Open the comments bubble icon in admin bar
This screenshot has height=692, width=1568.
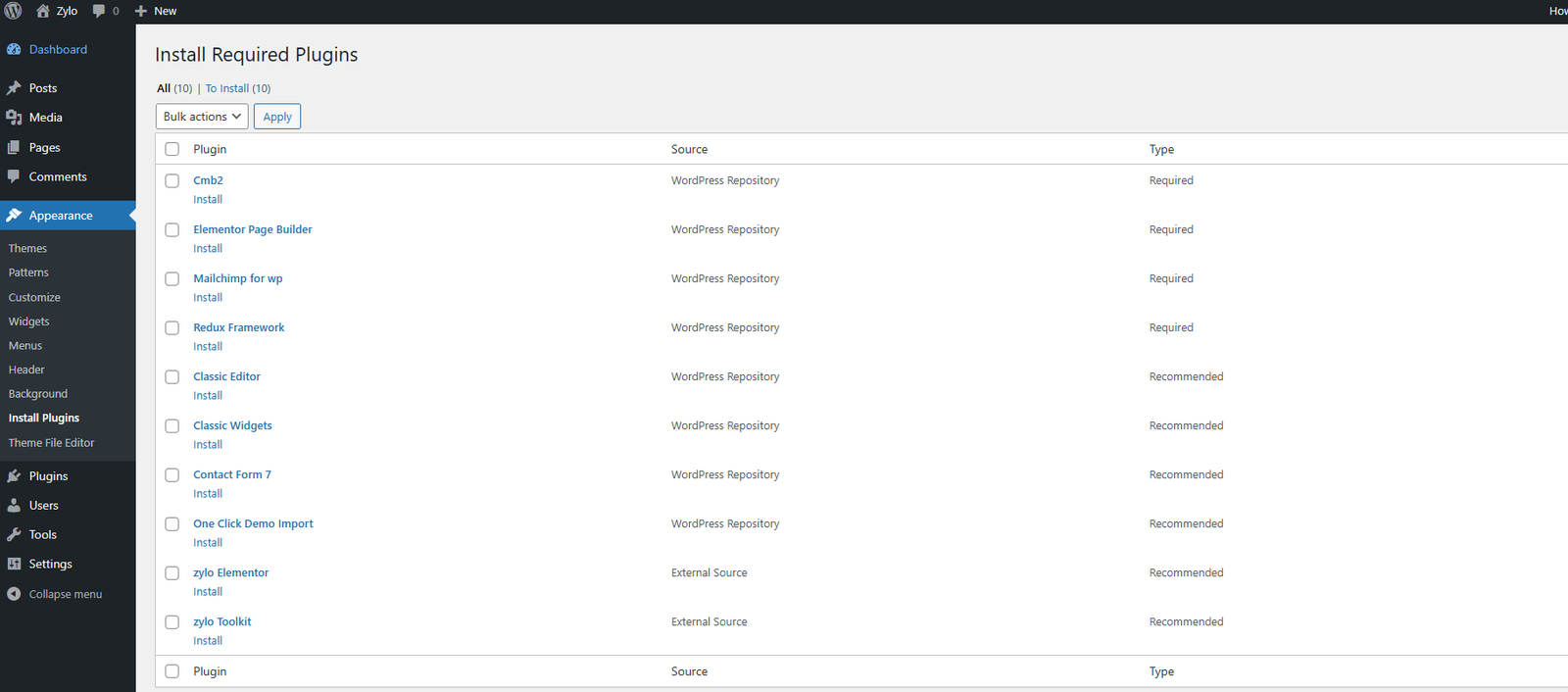pyautogui.click(x=99, y=11)
